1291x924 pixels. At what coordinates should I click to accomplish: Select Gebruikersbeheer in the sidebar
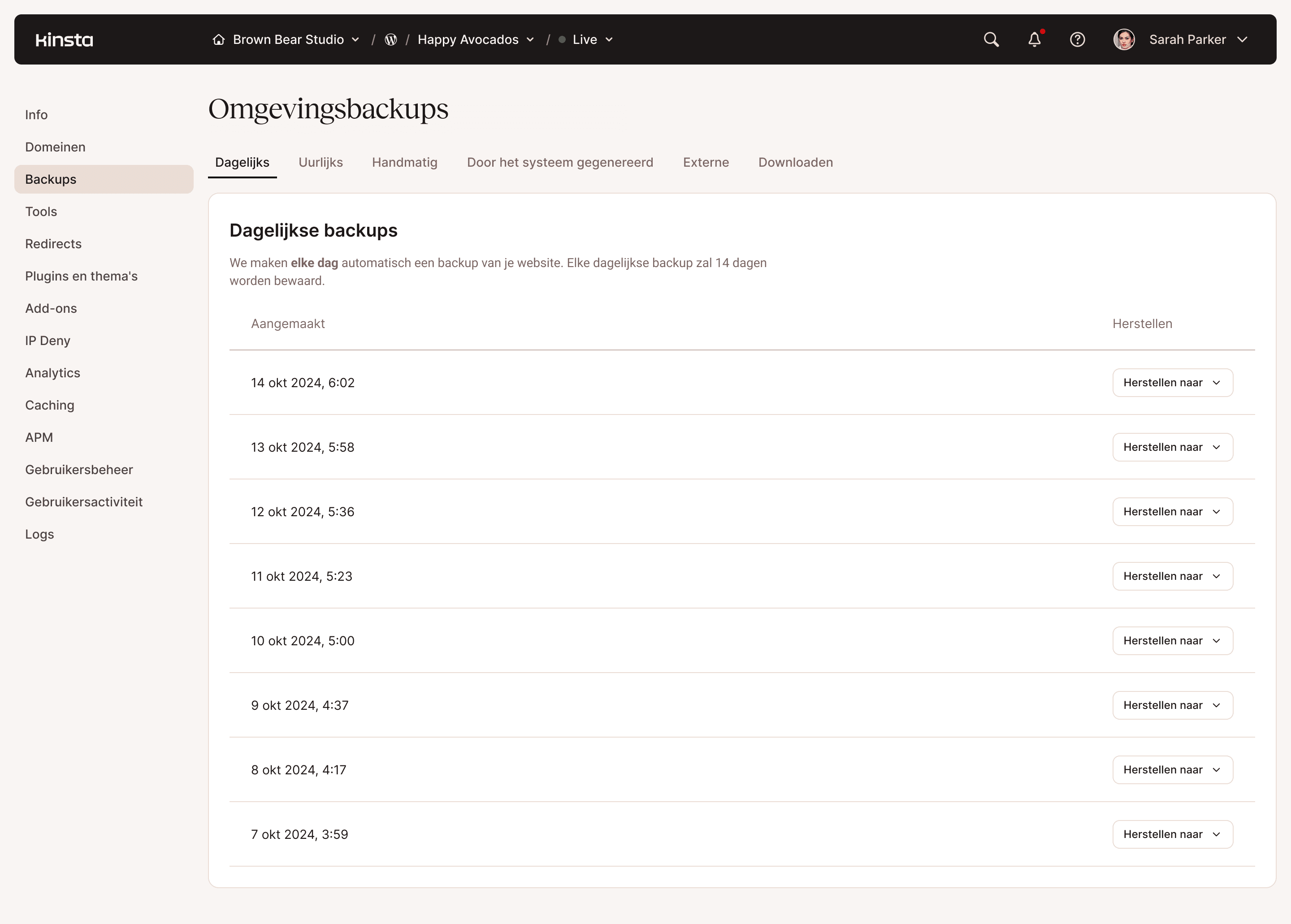(x=79, y=470)
